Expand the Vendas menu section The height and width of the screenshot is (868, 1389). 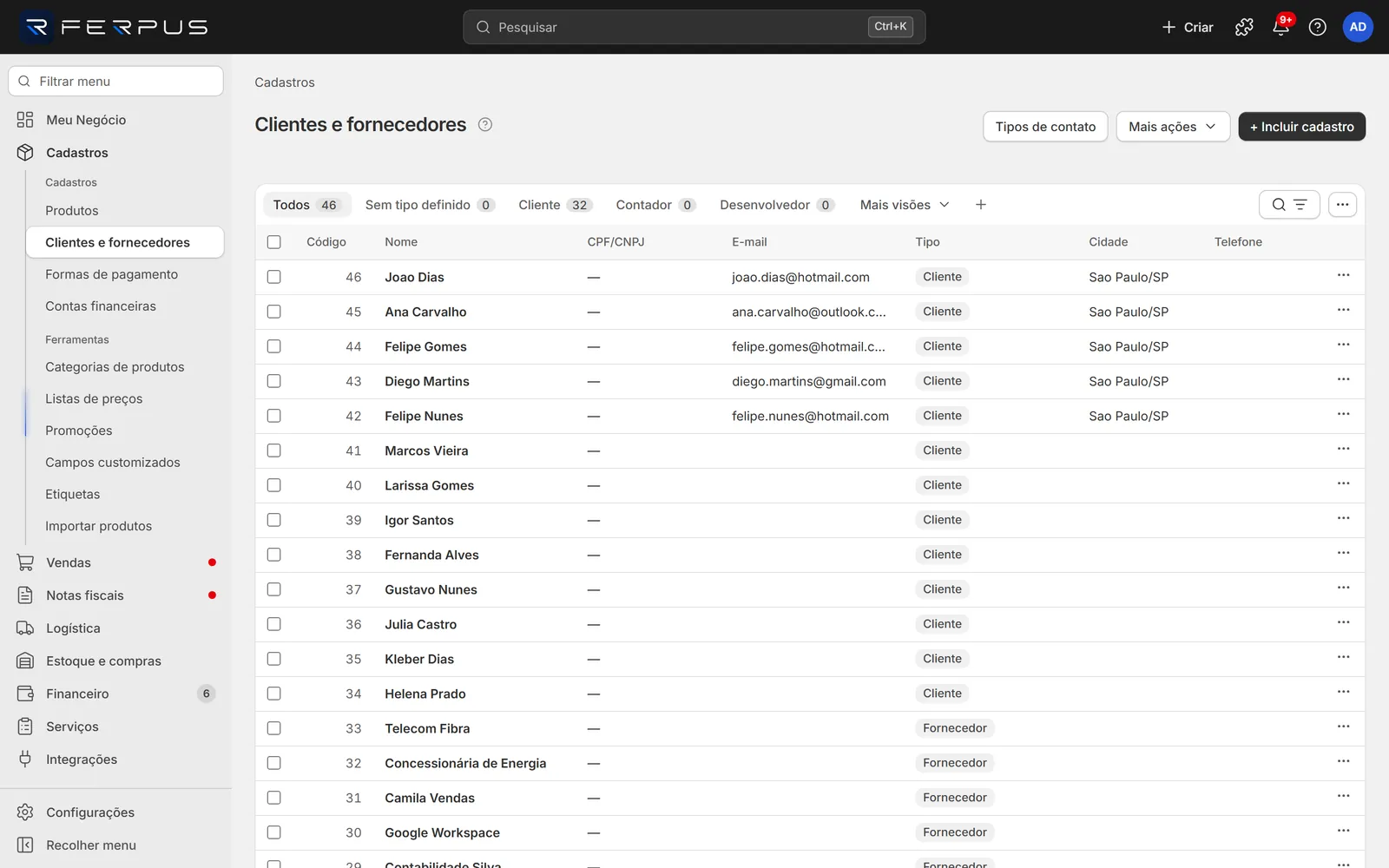point(115,562)
